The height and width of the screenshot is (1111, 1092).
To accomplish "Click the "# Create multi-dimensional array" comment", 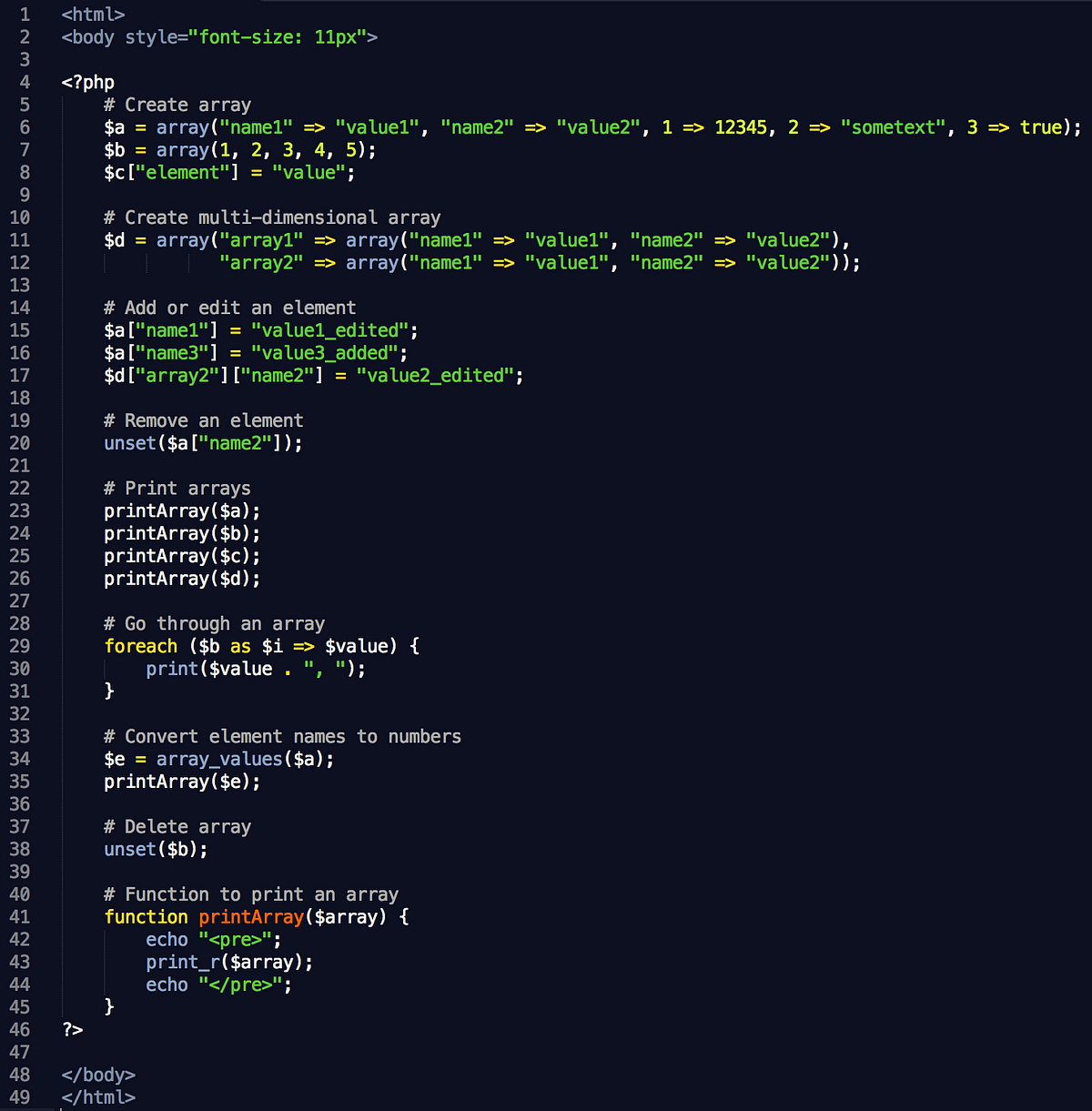I will tap(272, 217).
